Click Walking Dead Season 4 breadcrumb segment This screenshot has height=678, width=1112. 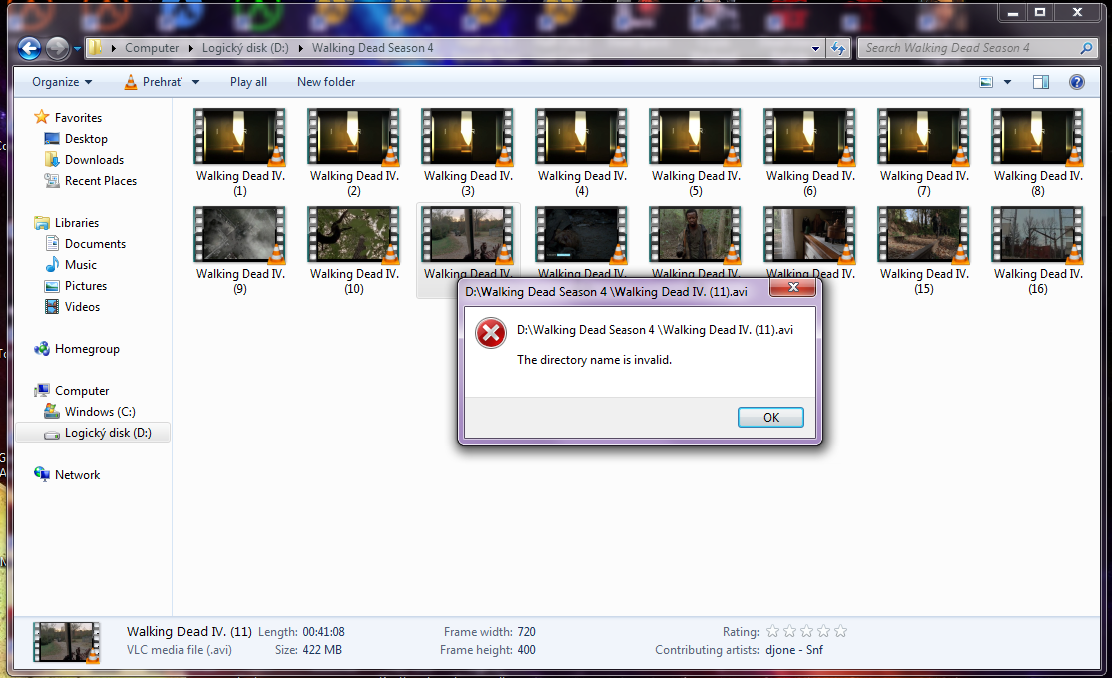372,48
